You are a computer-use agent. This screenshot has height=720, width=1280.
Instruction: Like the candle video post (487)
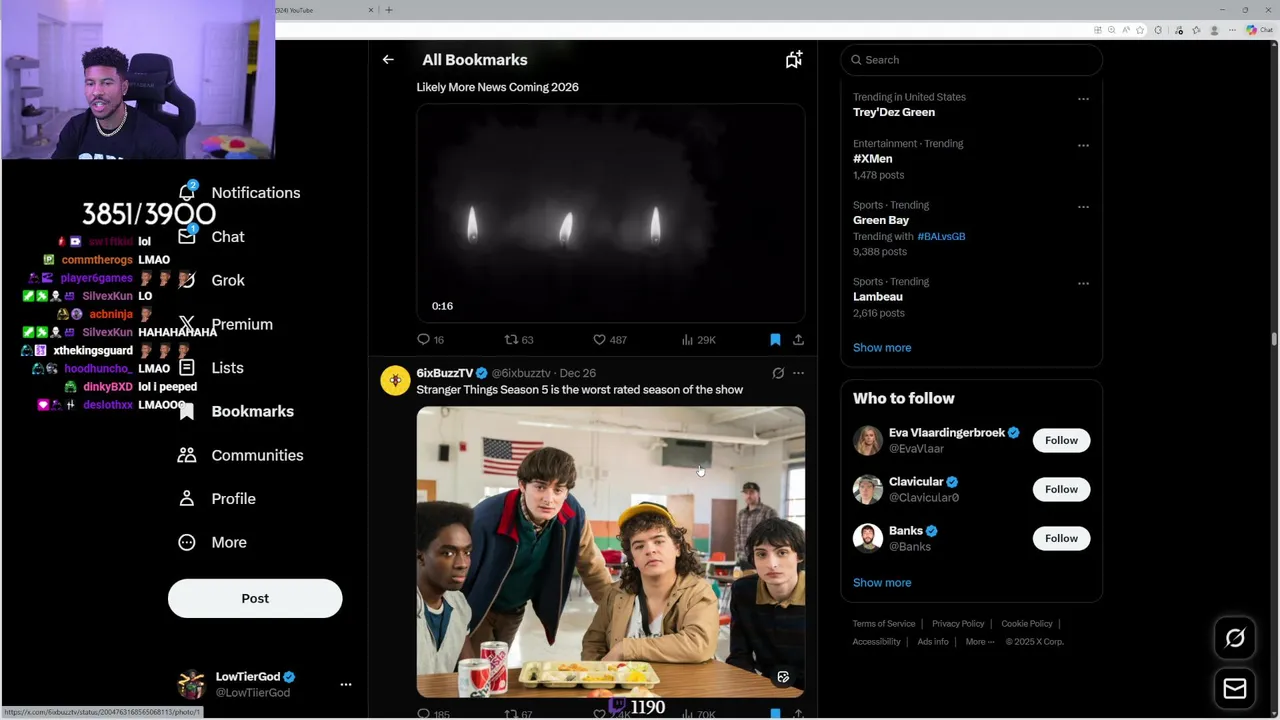click(609, 340)
